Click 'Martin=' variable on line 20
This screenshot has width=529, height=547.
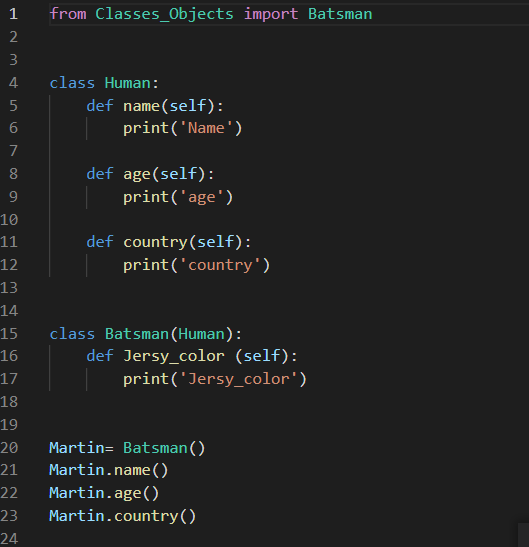81,448
